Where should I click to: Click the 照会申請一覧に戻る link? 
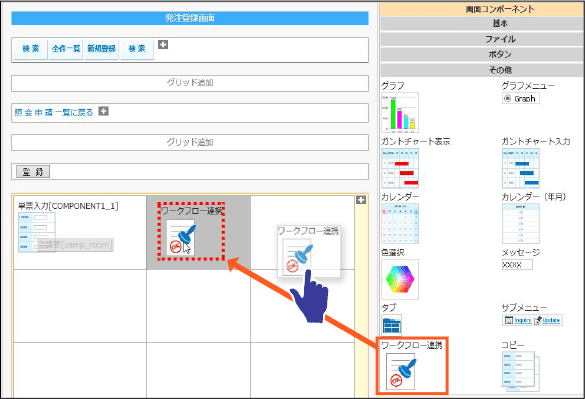pyautogui.click(x=53, y=112)
